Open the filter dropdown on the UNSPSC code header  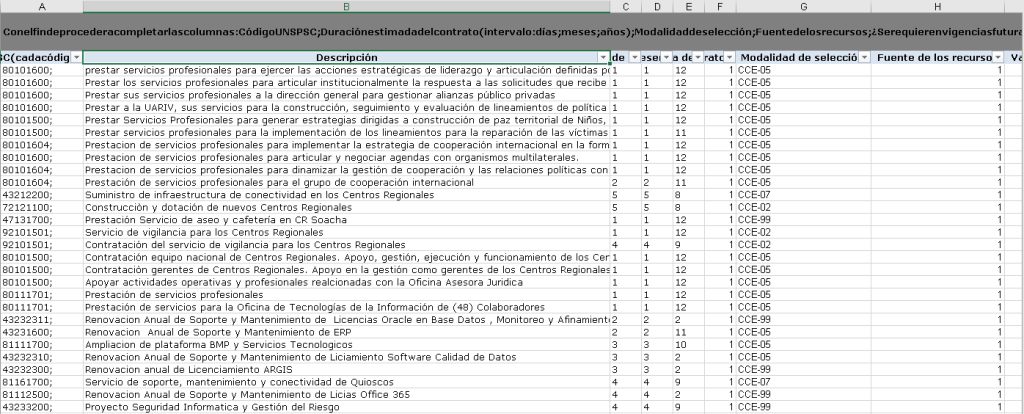[x=76, y=57]
